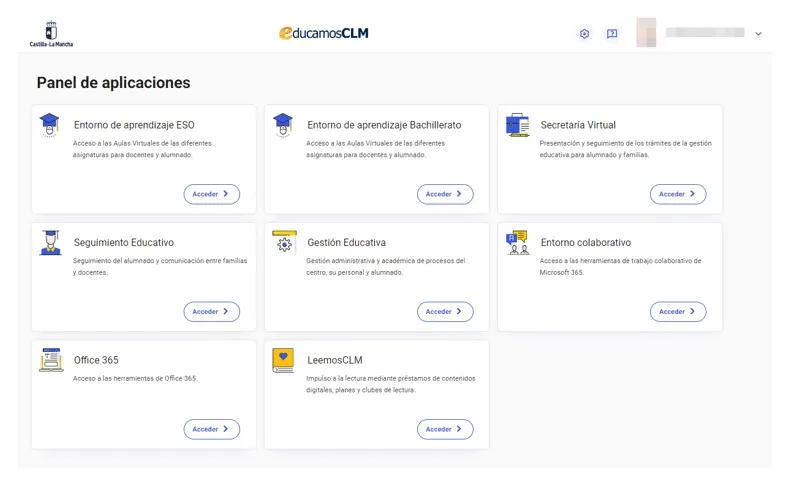Screen dimensions: 792x485
Task: Click the description 'Acceso a las herramientas de Office 365.'
Action: click(135, 378)
